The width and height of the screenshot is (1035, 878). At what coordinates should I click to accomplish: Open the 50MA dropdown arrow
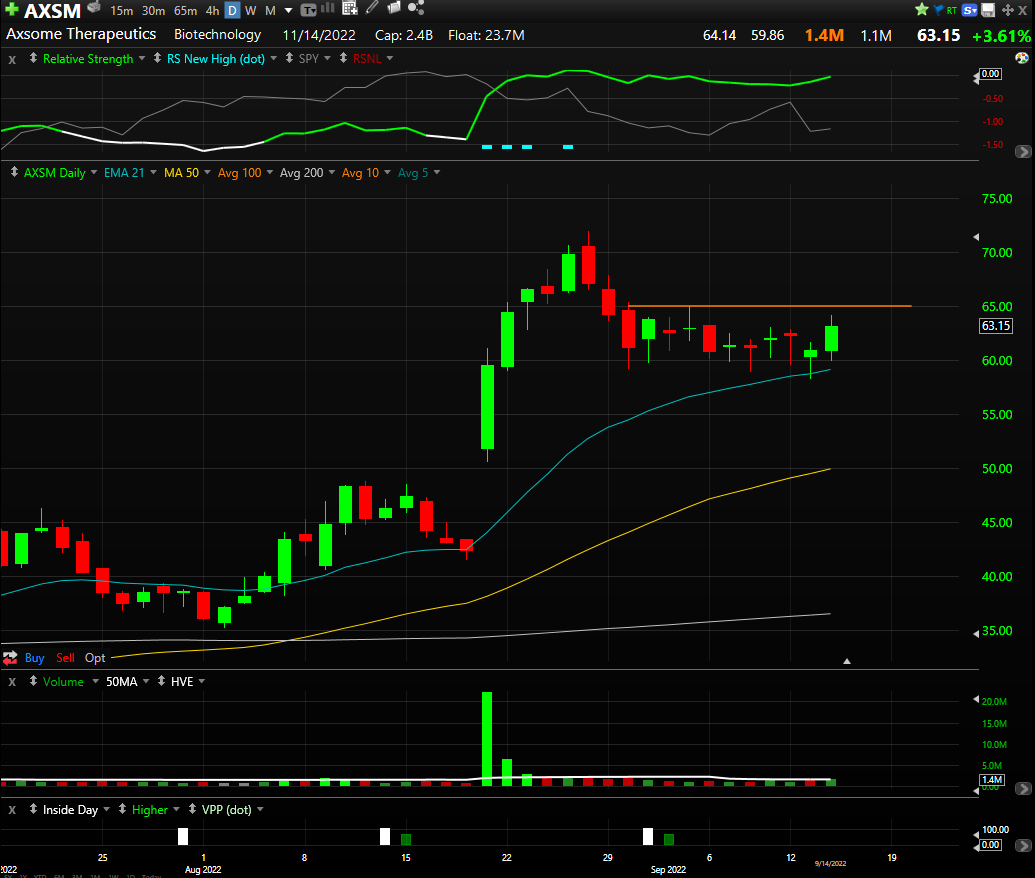(146, 681)
